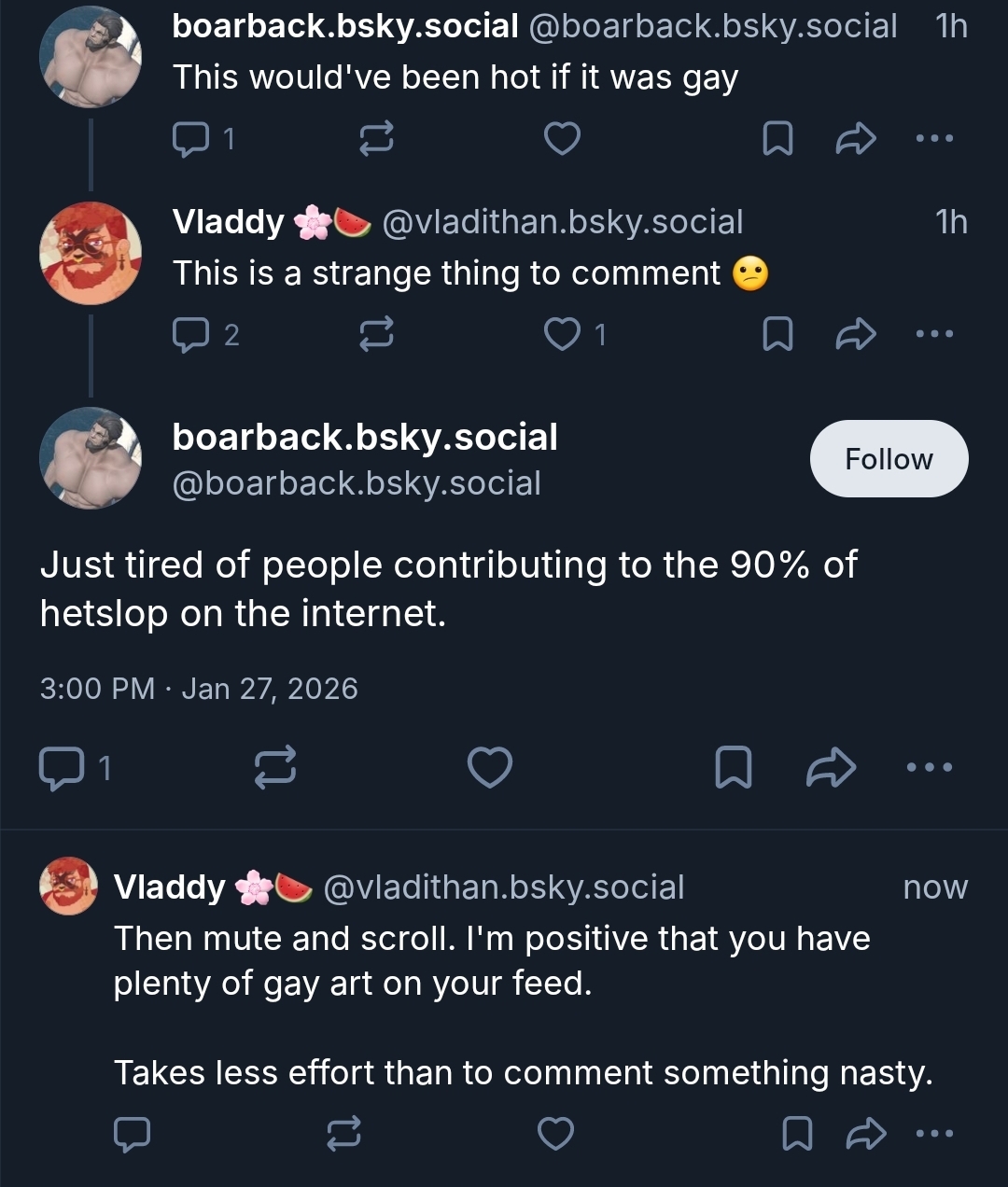This screenshot has width=1008, height=1187.
Task: Like Vladdy's 'Then mute and scroll' reply
Action: coord(556,1134)
